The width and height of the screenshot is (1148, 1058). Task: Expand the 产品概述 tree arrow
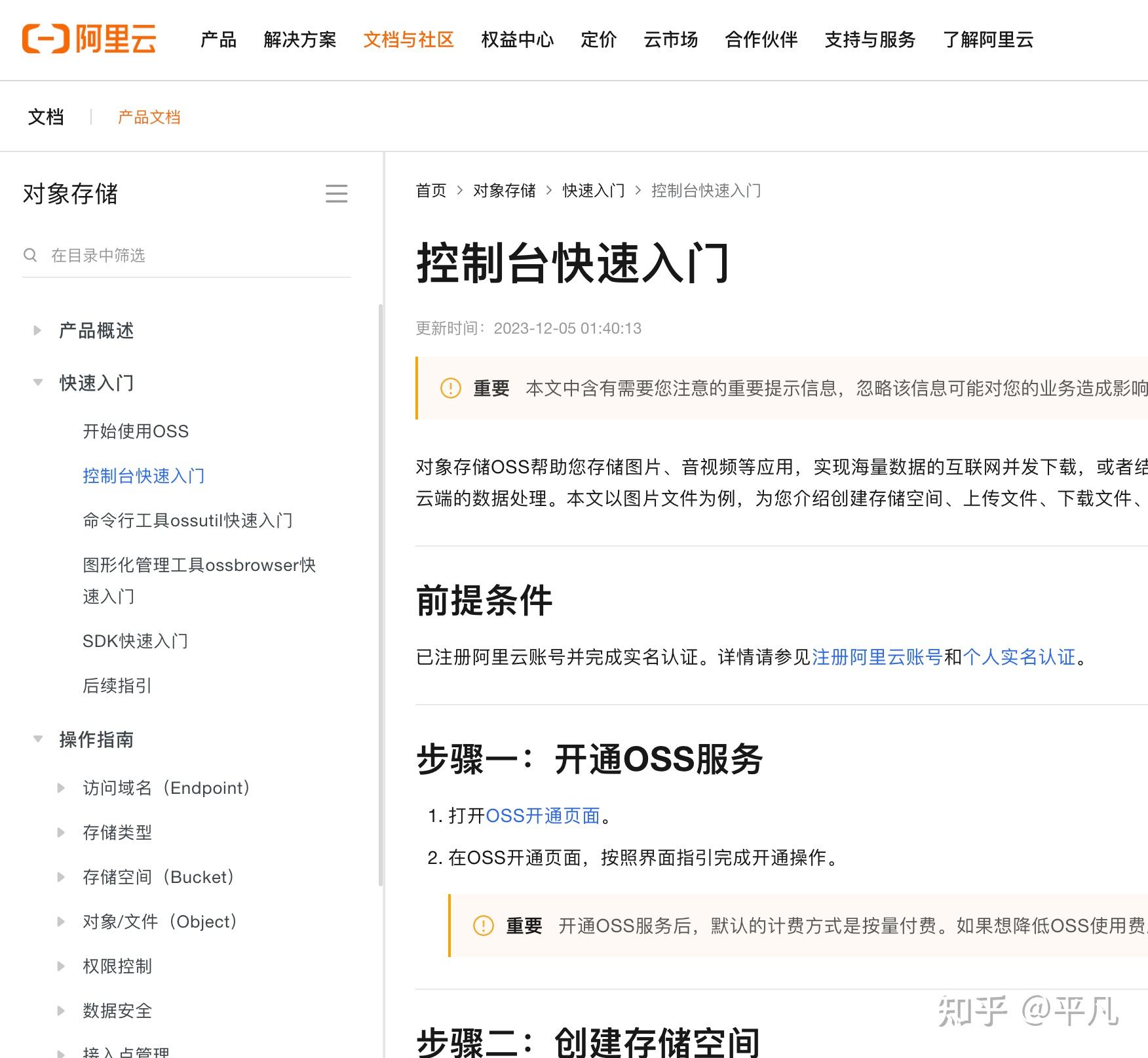(x=37, y=330)
